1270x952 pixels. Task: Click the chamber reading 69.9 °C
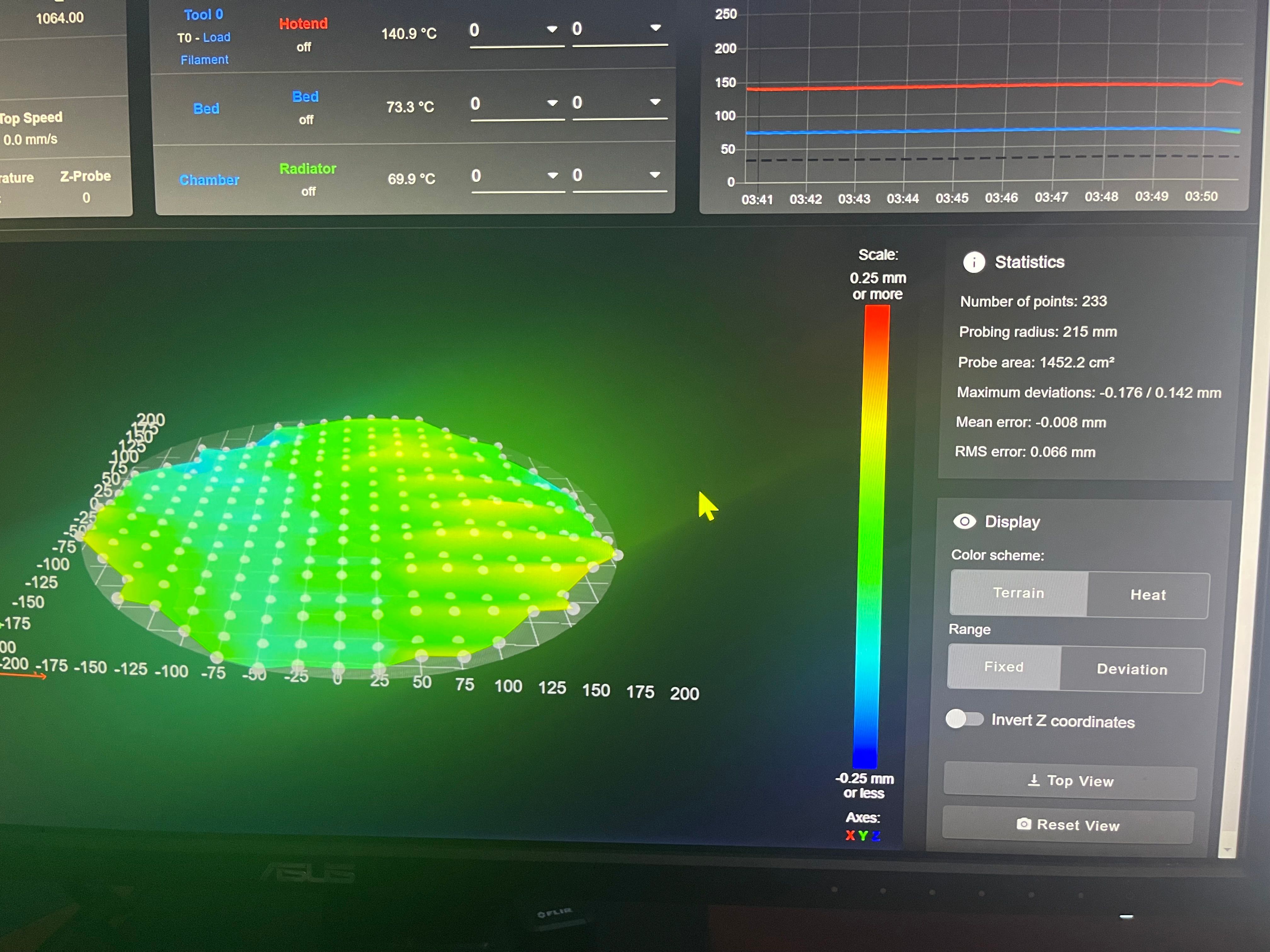pos(411,179)
